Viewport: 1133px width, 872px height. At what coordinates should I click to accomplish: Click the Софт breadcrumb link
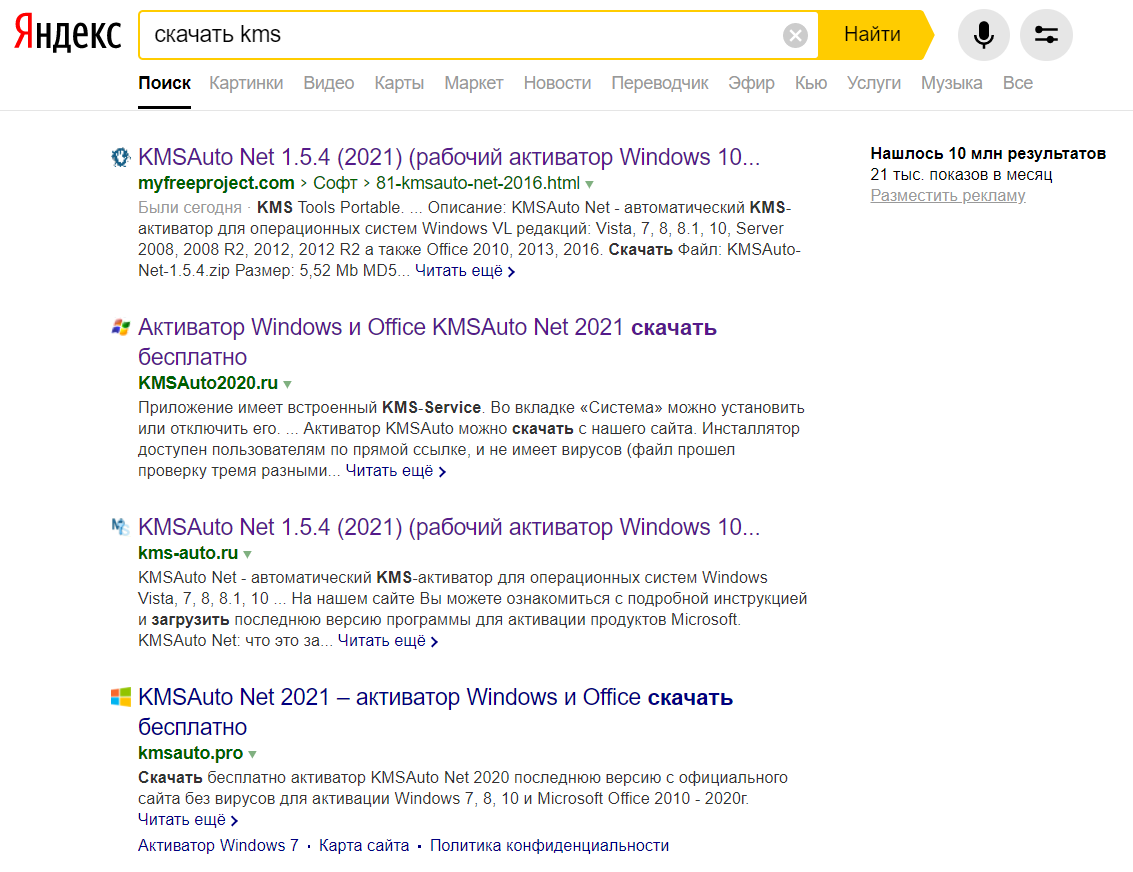[x=335, y=184]
